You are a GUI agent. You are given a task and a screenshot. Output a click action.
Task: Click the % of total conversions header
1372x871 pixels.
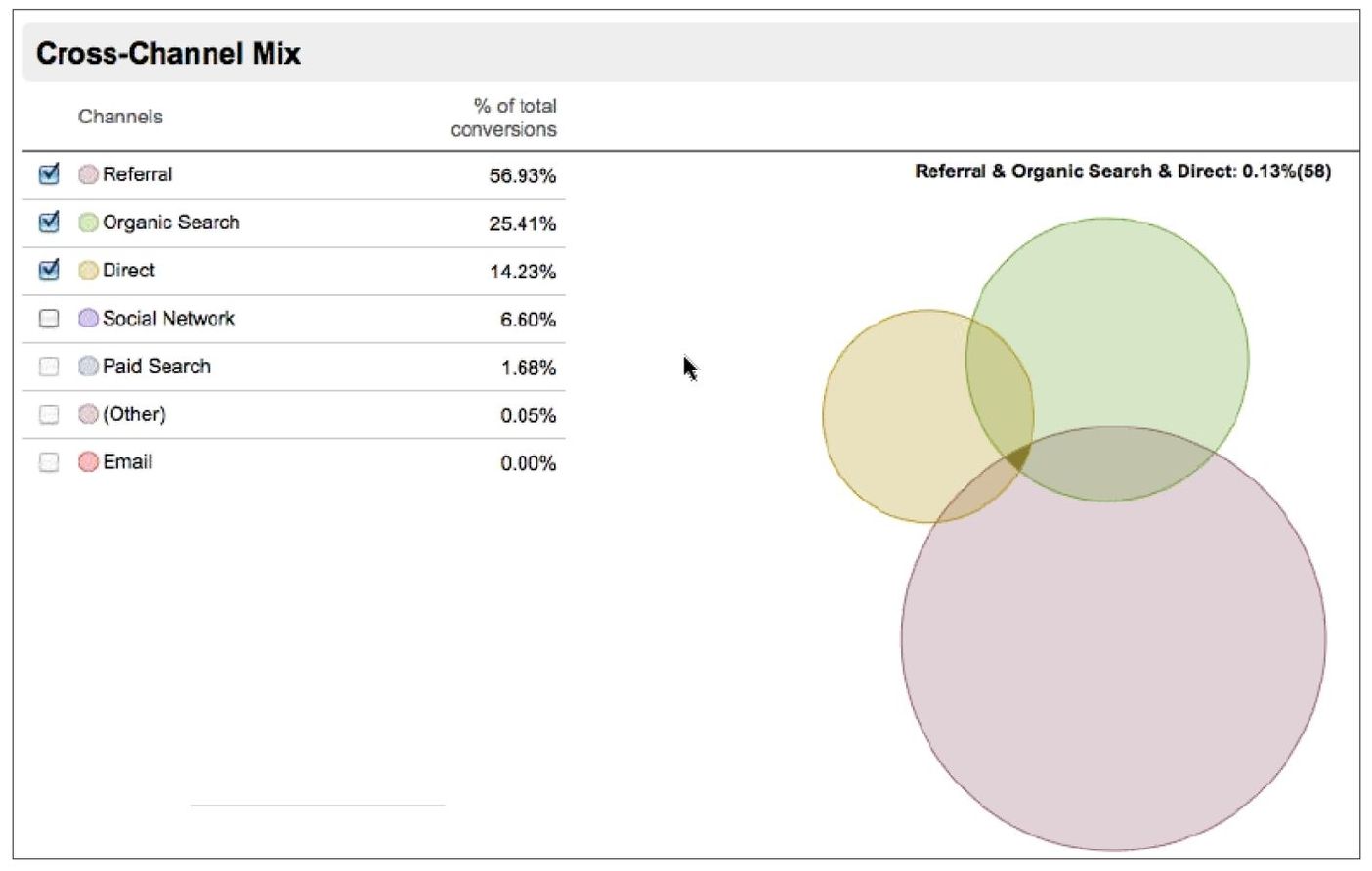[x=504, y=118]
